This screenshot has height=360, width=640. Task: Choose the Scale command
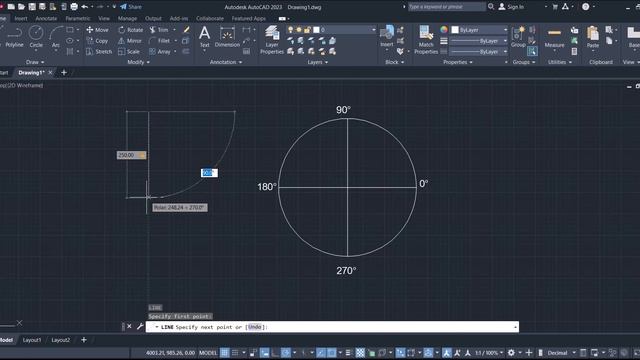pyautogui.click(x=129, y=52)
